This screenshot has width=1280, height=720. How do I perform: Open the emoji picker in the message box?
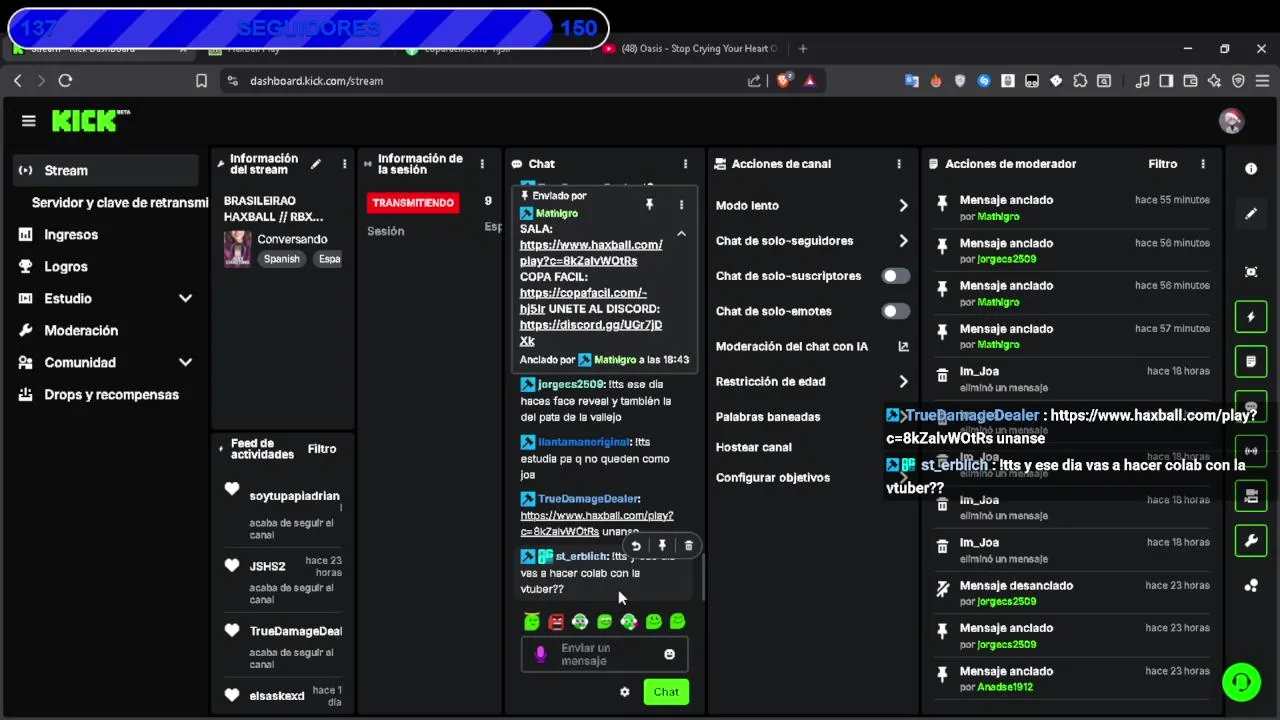coord(669,655)
